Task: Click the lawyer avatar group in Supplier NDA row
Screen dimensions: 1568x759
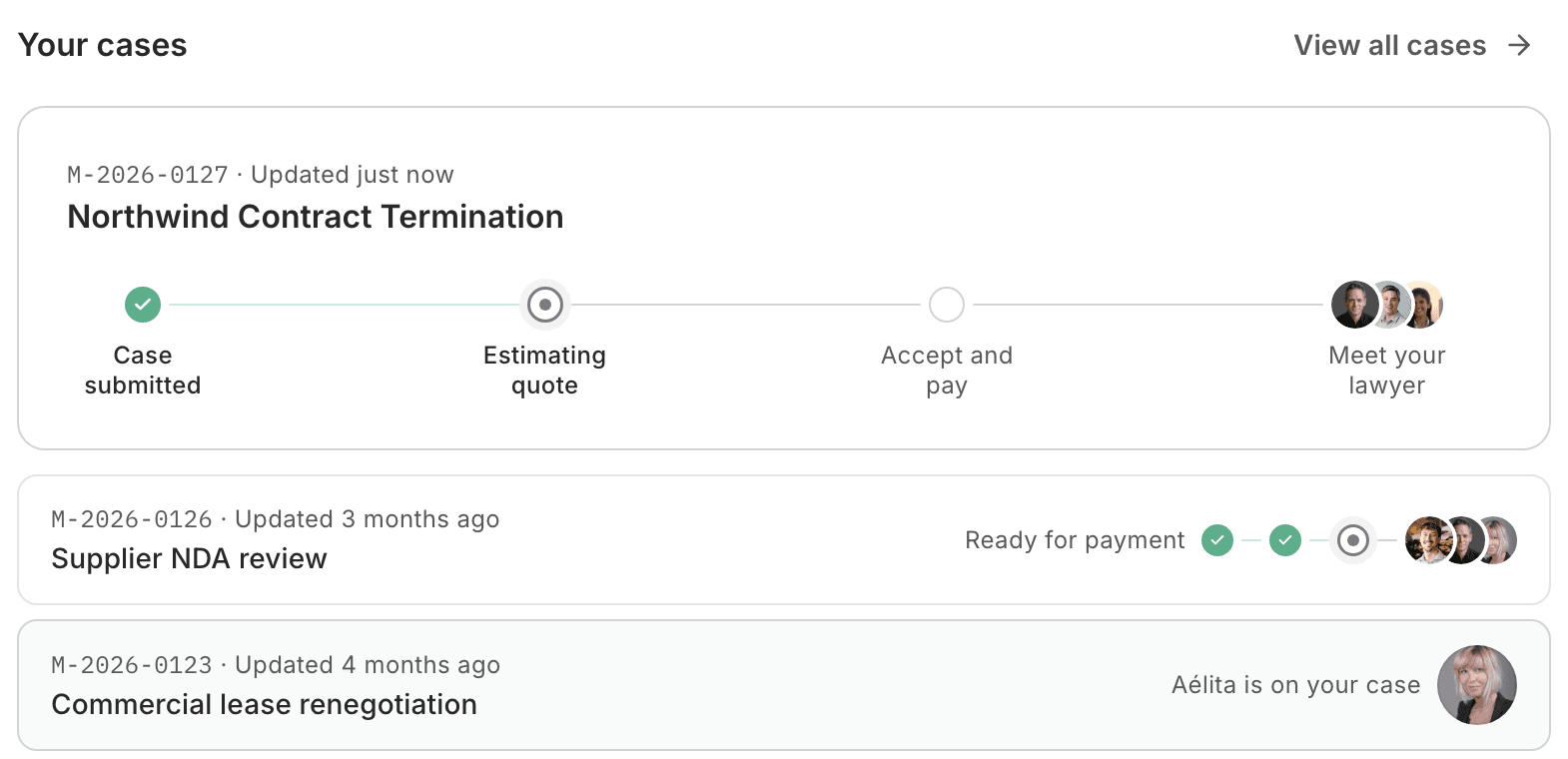Action: coord(1461,540)
